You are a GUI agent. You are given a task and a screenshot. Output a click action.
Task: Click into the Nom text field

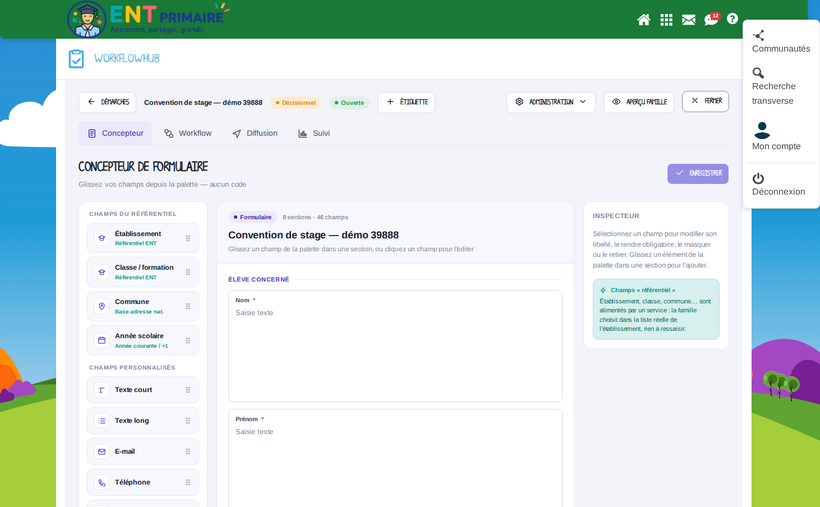(395, 346)
